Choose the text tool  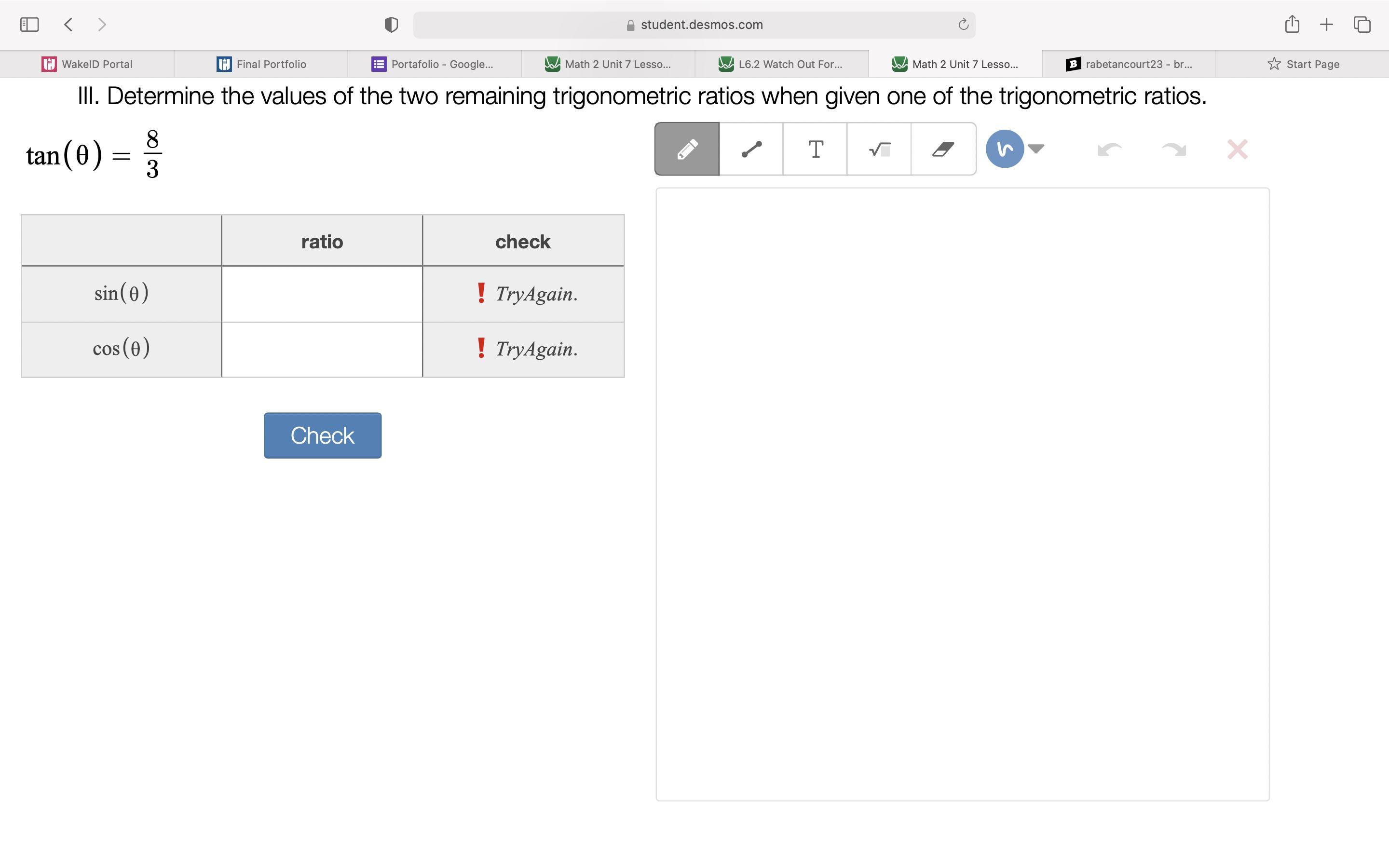815,149
